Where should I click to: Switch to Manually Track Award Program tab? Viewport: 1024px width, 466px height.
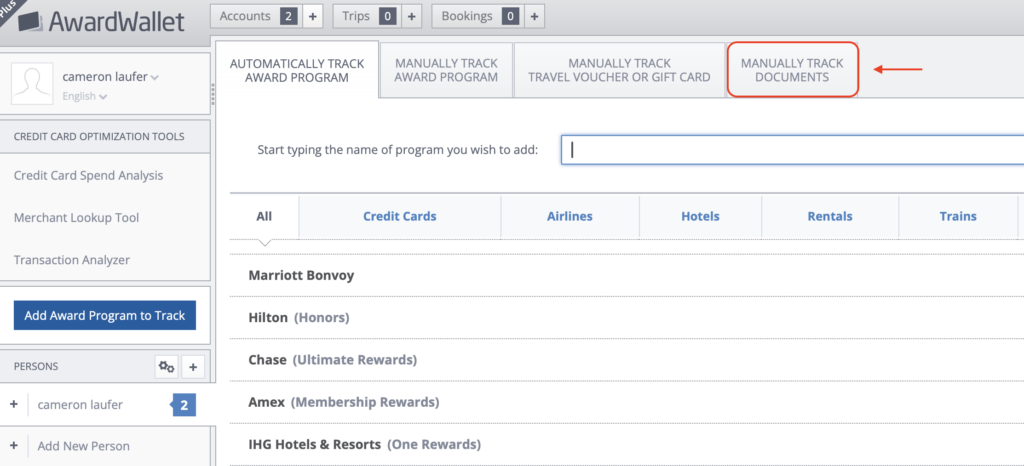coord(446,70)
